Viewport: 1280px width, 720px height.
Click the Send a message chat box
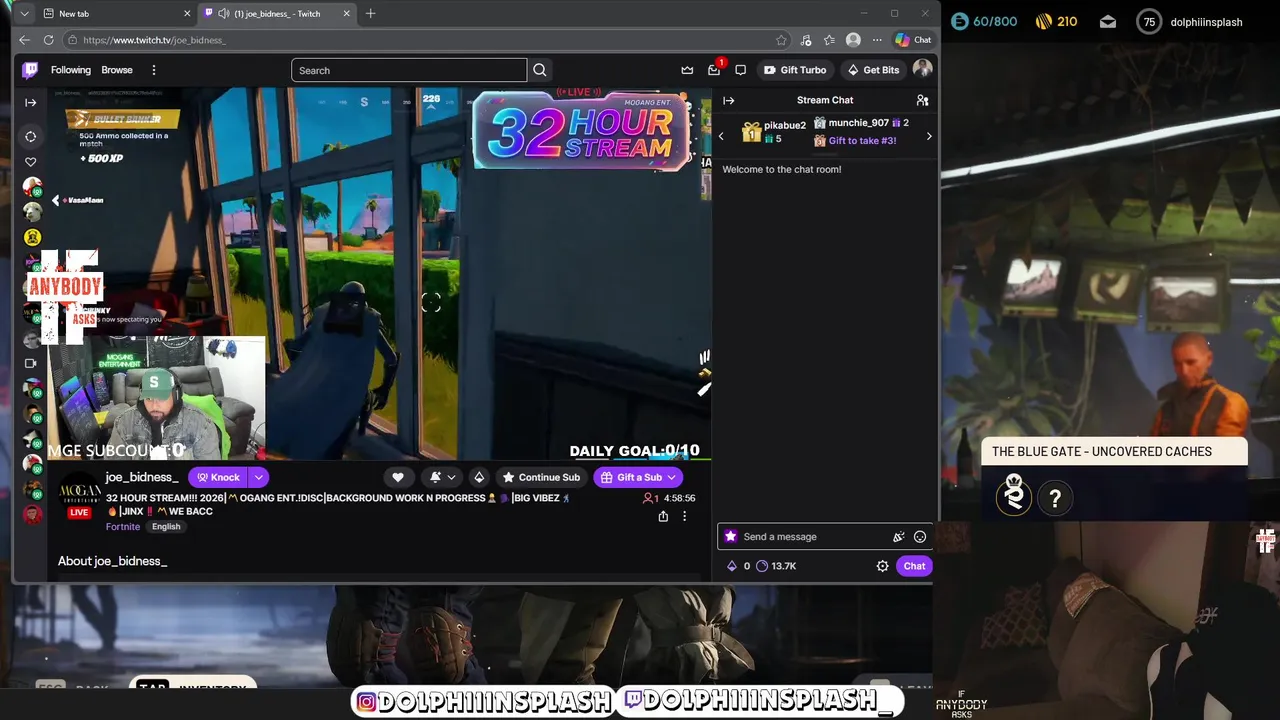pos(813,537)
